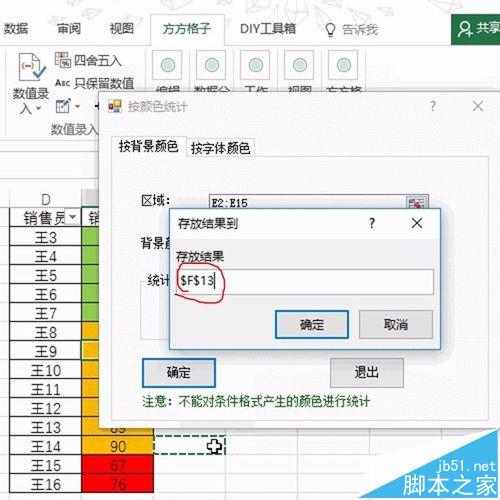Open the 方方格子 ribbon tab

coord(187,29)
